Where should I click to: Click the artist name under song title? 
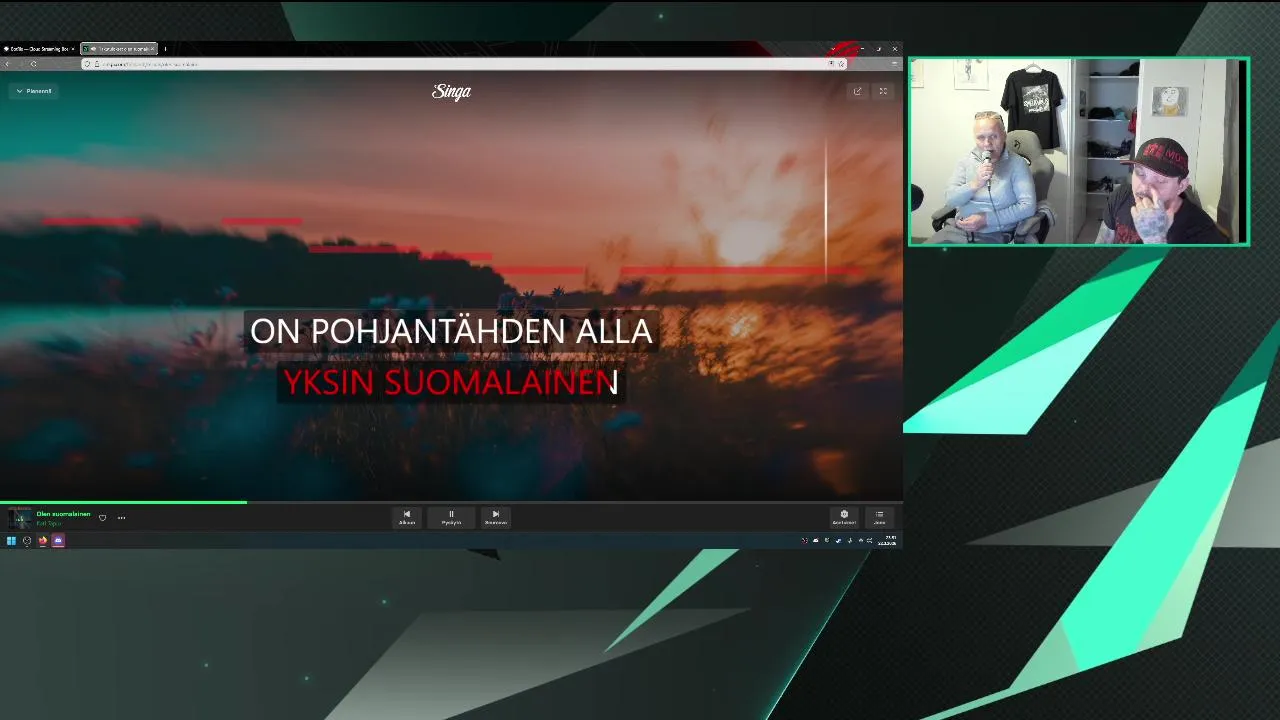pos(49,523)
